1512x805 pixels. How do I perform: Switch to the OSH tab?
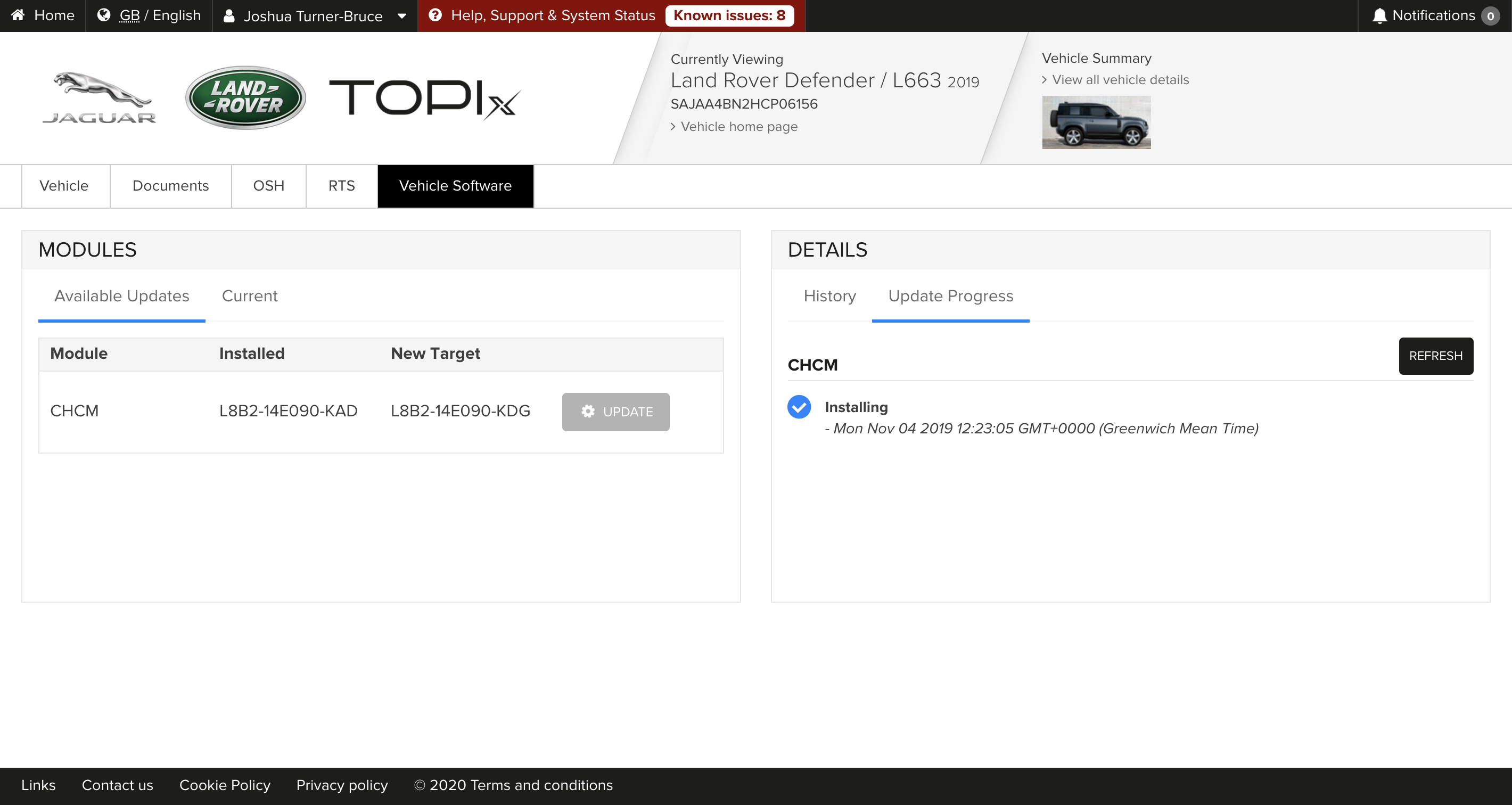point(269,185)
